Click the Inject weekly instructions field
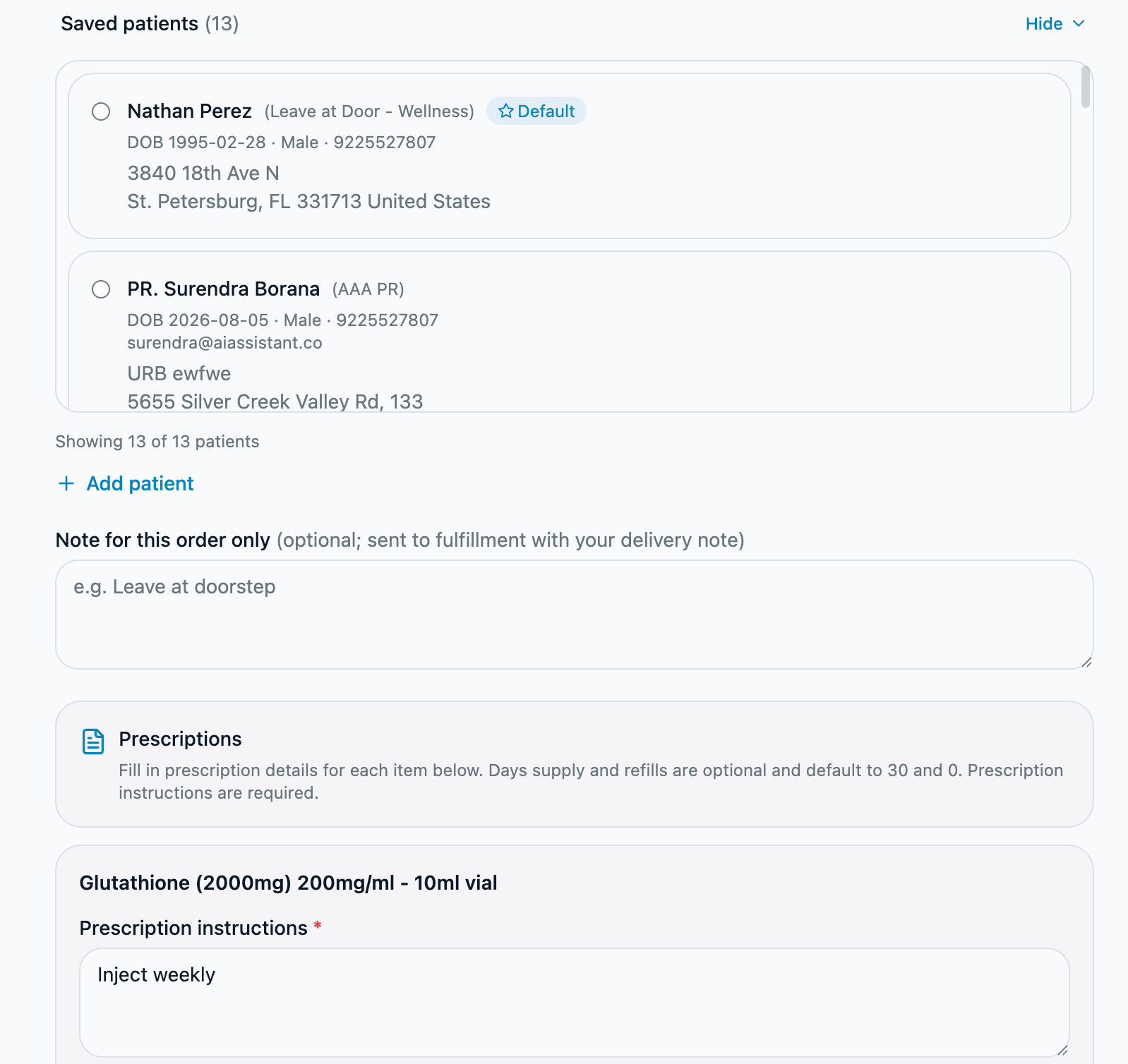The height and width of the screenshot is (1064, 1128). coord(575,1003)
